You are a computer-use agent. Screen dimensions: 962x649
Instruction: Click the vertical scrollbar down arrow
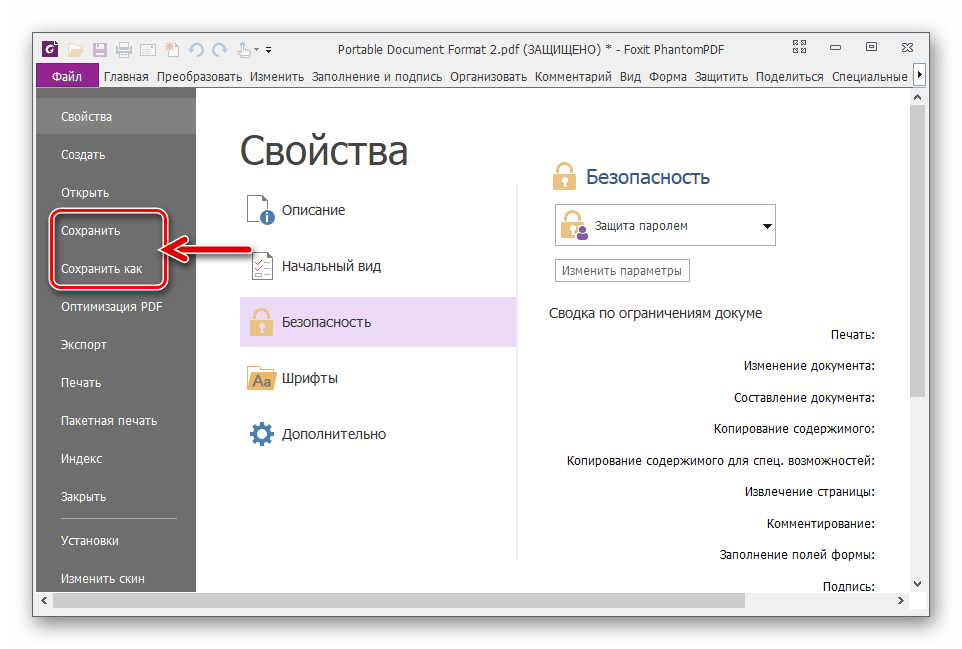click(918, 583)
